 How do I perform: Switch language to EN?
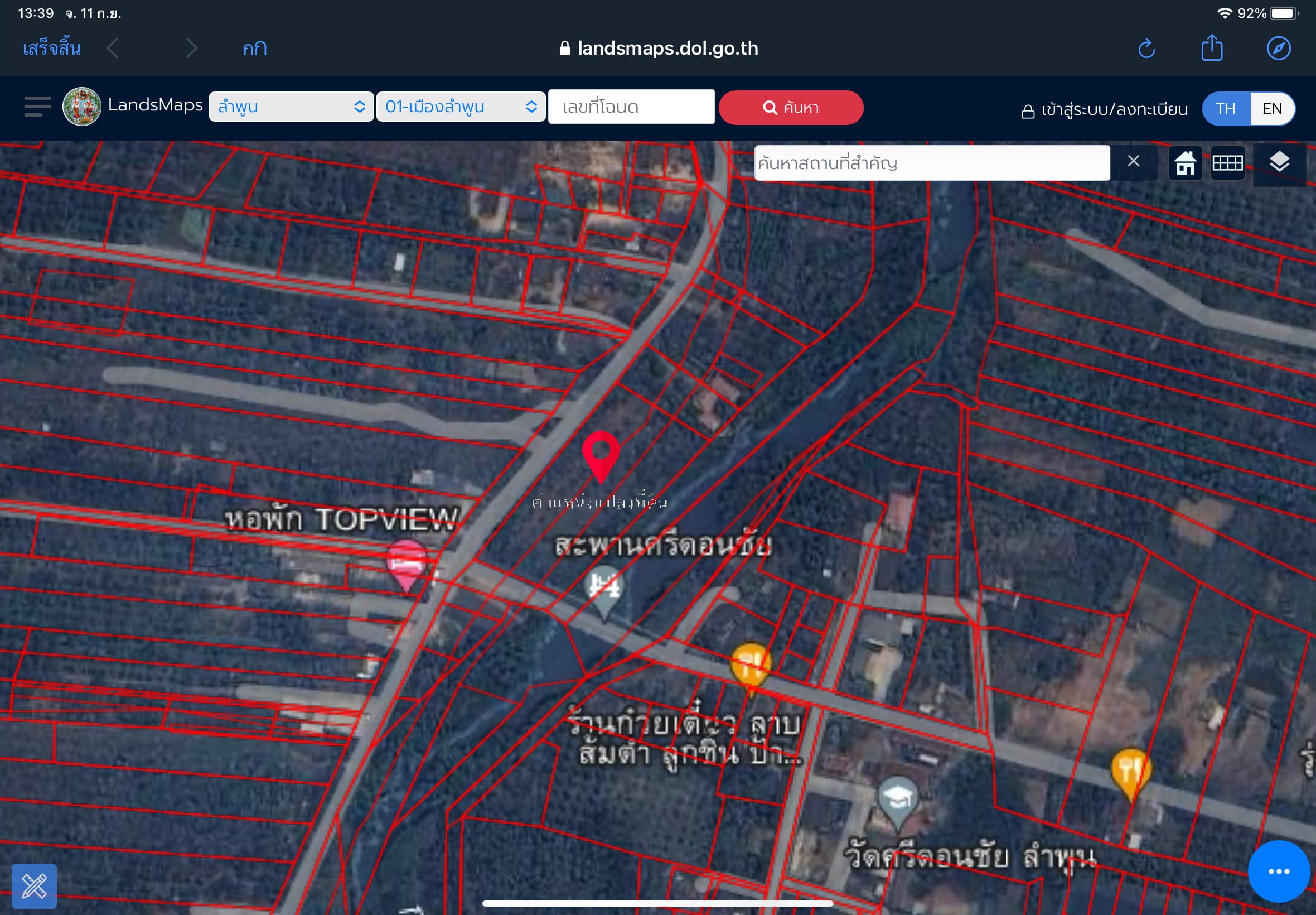1272,108
